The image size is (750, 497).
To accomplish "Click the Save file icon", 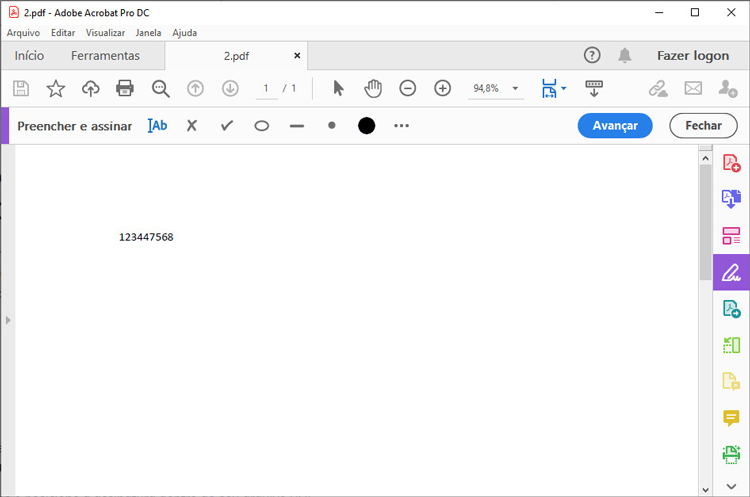I will tap(21, 88).
